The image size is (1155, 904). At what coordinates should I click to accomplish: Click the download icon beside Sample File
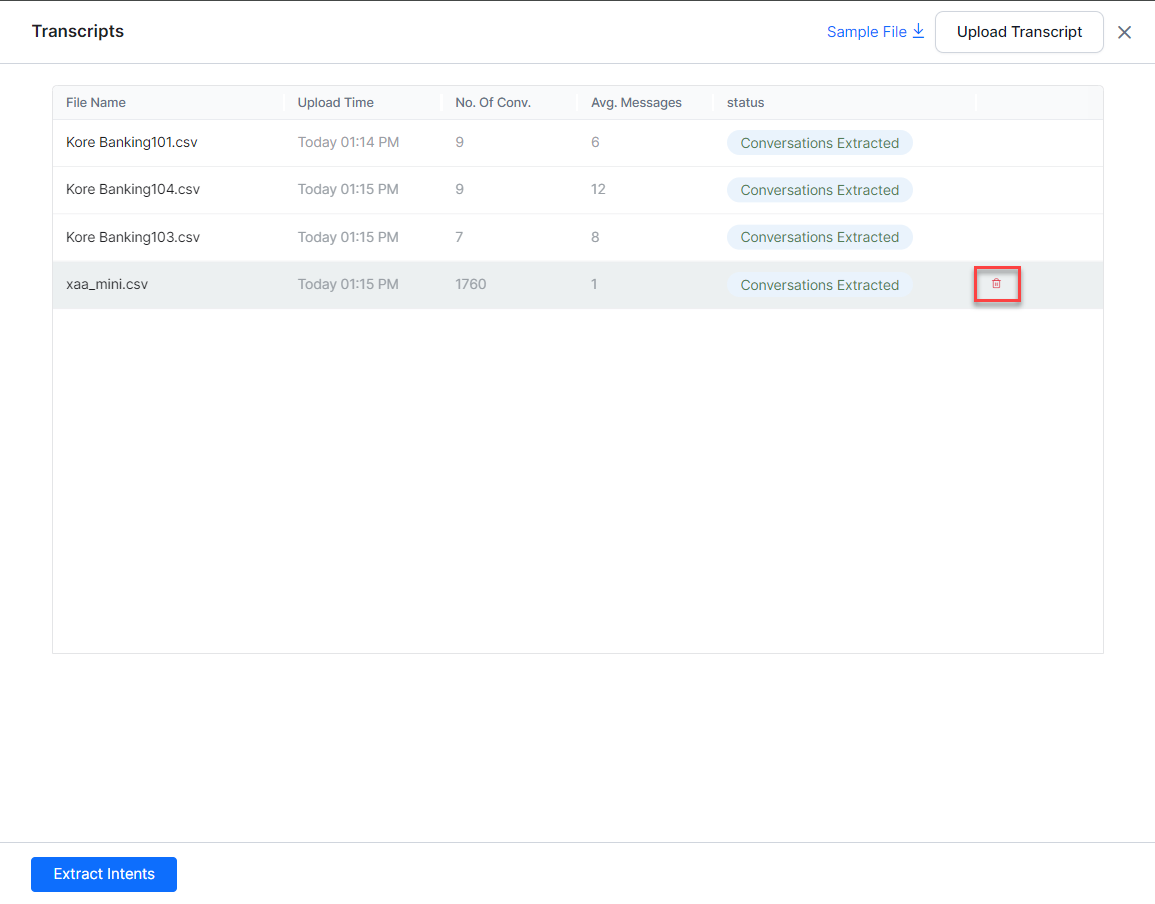[918, 32]
